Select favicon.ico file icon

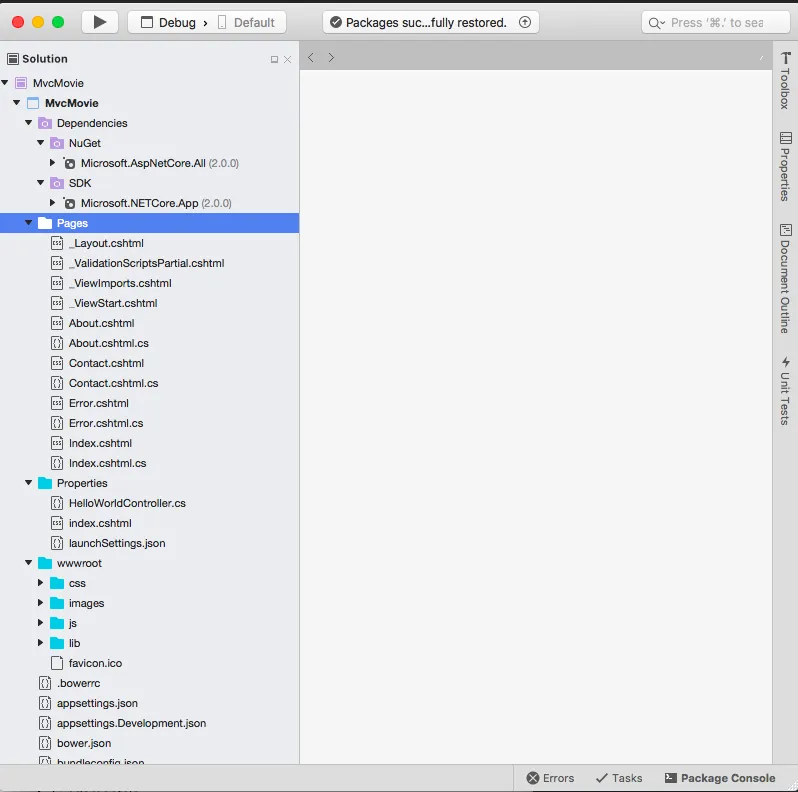(x=58, y=663)
